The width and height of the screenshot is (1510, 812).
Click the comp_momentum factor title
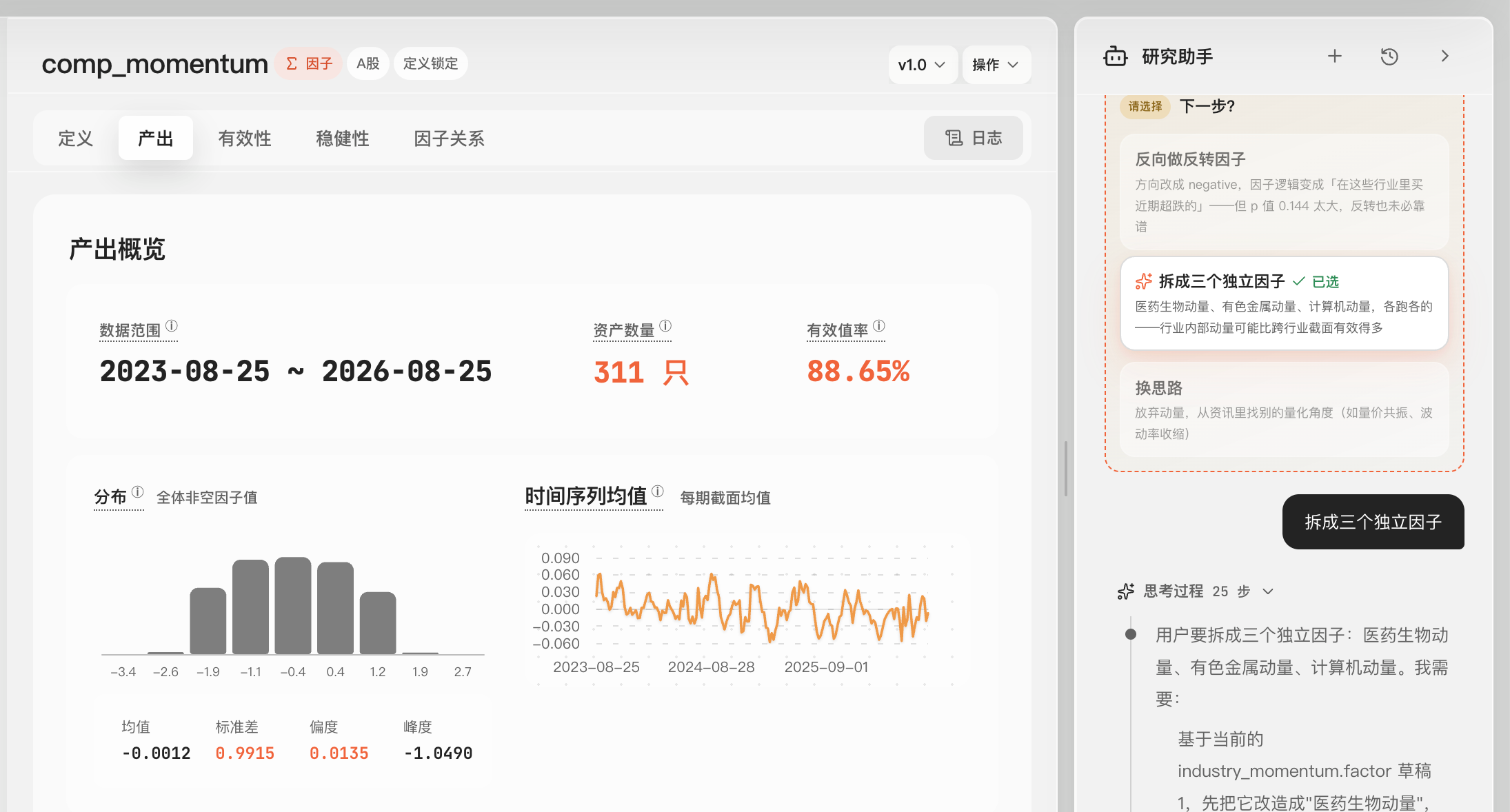(x=154, y=64)
